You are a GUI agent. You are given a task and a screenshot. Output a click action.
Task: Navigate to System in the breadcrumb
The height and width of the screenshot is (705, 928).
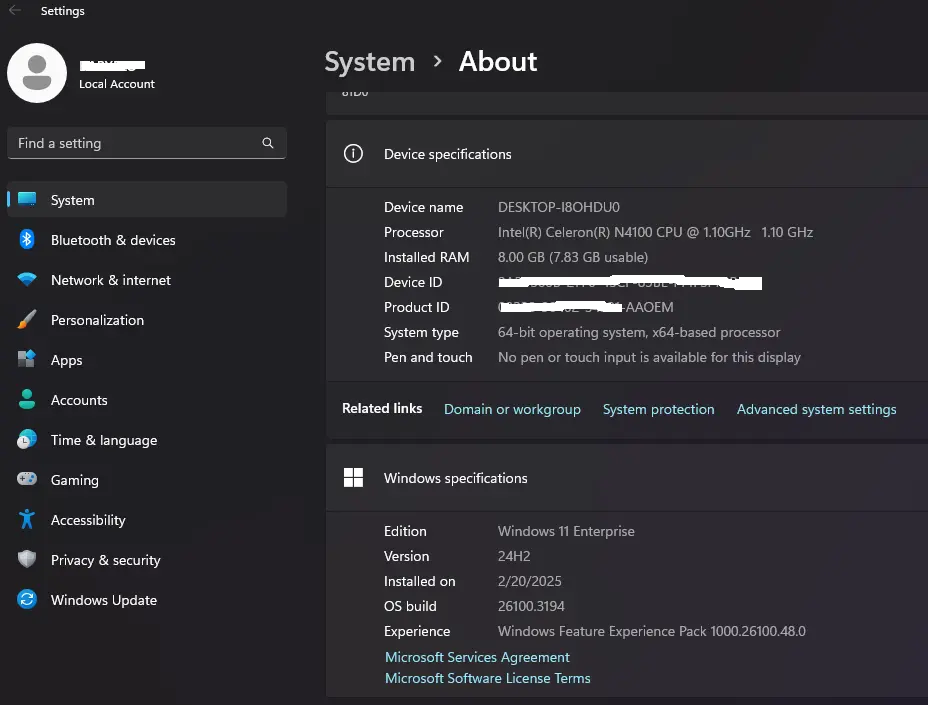[370, 62]
